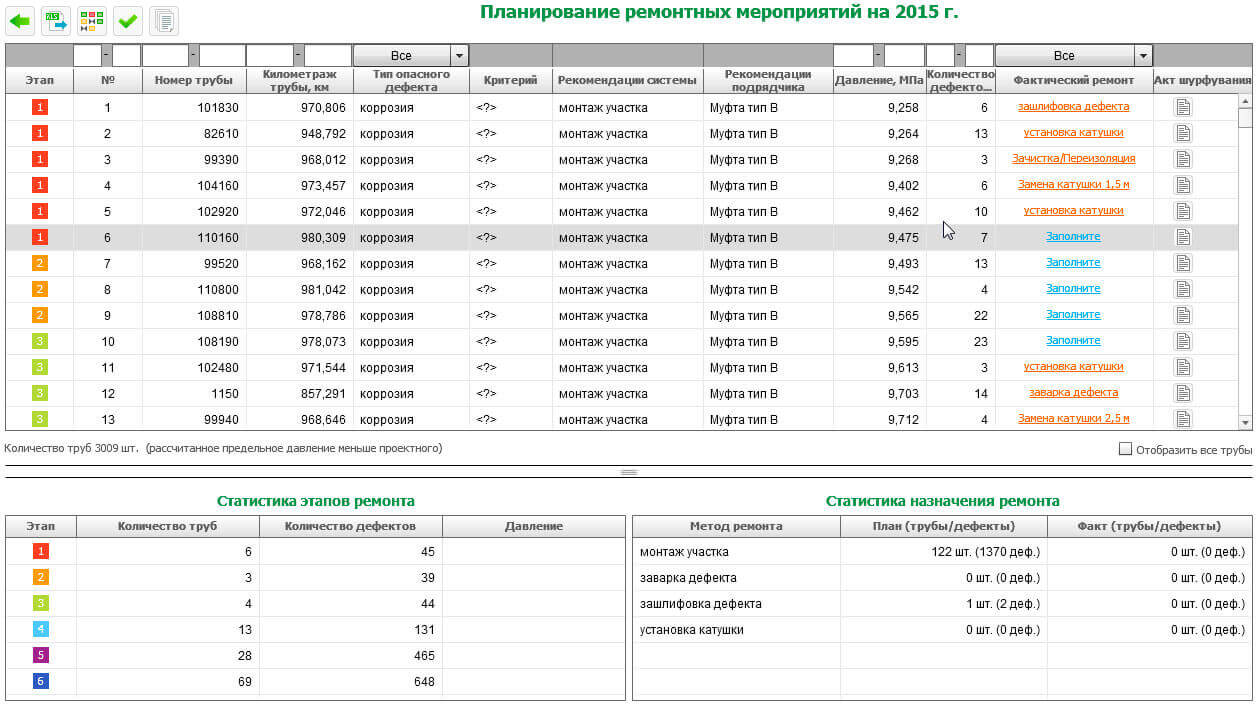
Task: Open grinding act document for pipe 99520
Action: coord(1183,263)
